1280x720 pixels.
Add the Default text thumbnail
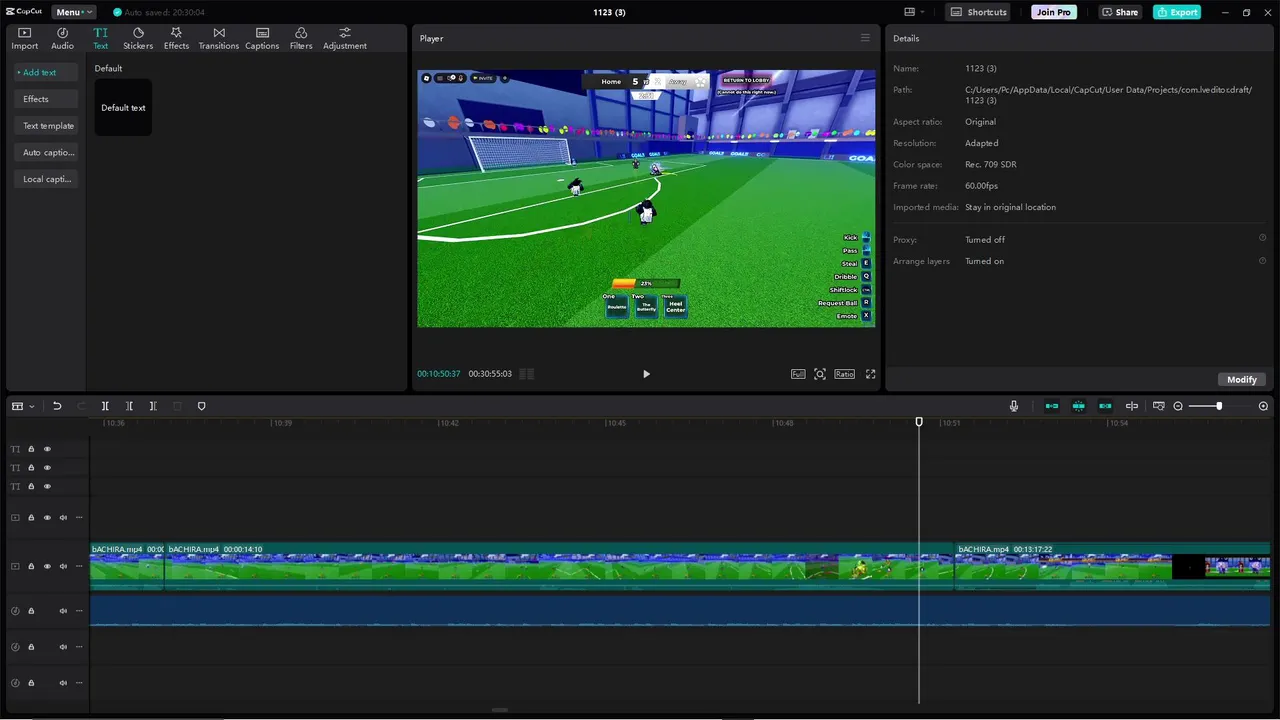(123, 107)
